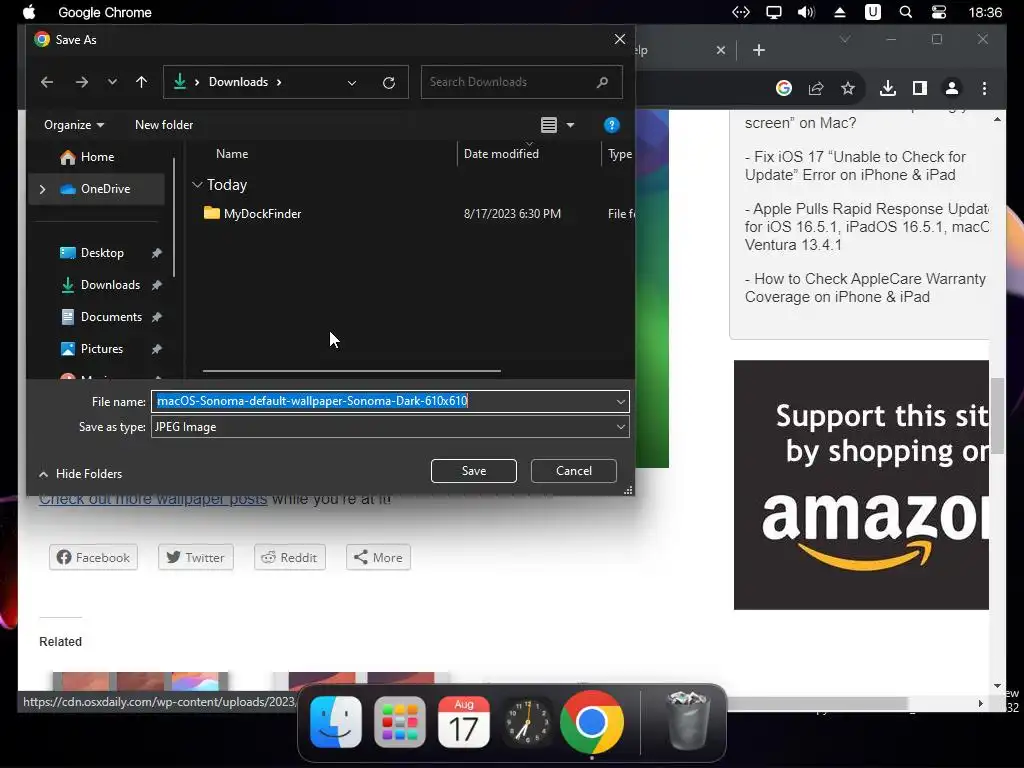Image resolution: width=1024 pixels, height=768 pixels.
Task: Close the current Chrome tab
Action: click(x=720, y=50)
